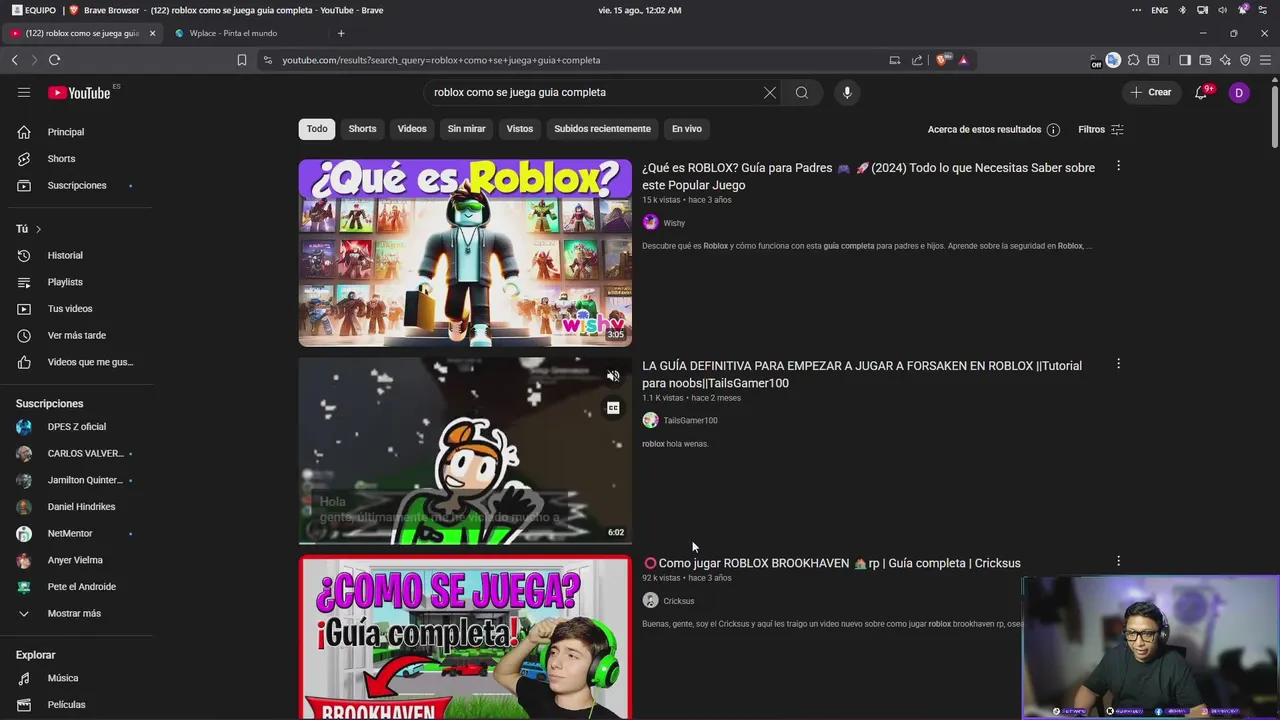Image resolution: width=1280 pixels, height=720 pixels.
Task: Run the search with the magnifier button
Action: point(802,92)
